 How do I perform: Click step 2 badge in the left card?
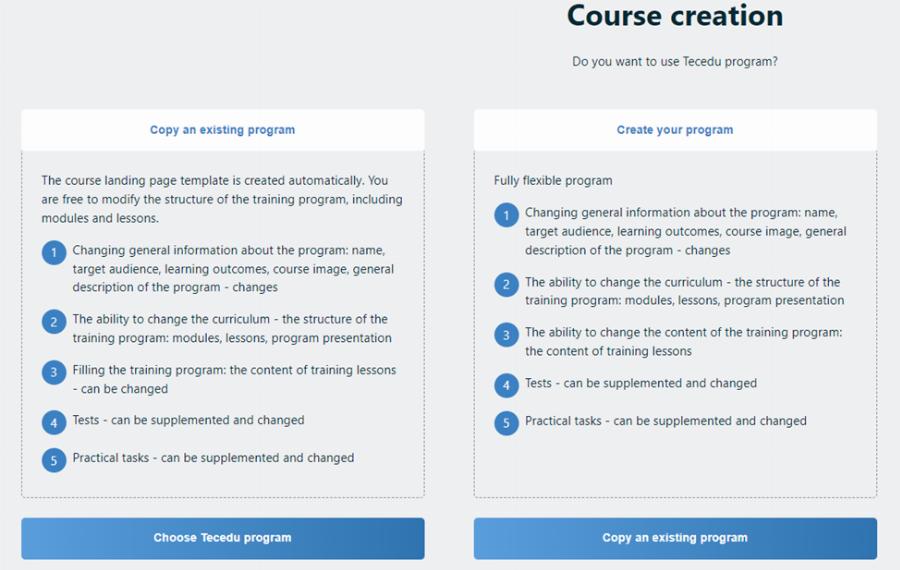(x=54, y=322)
